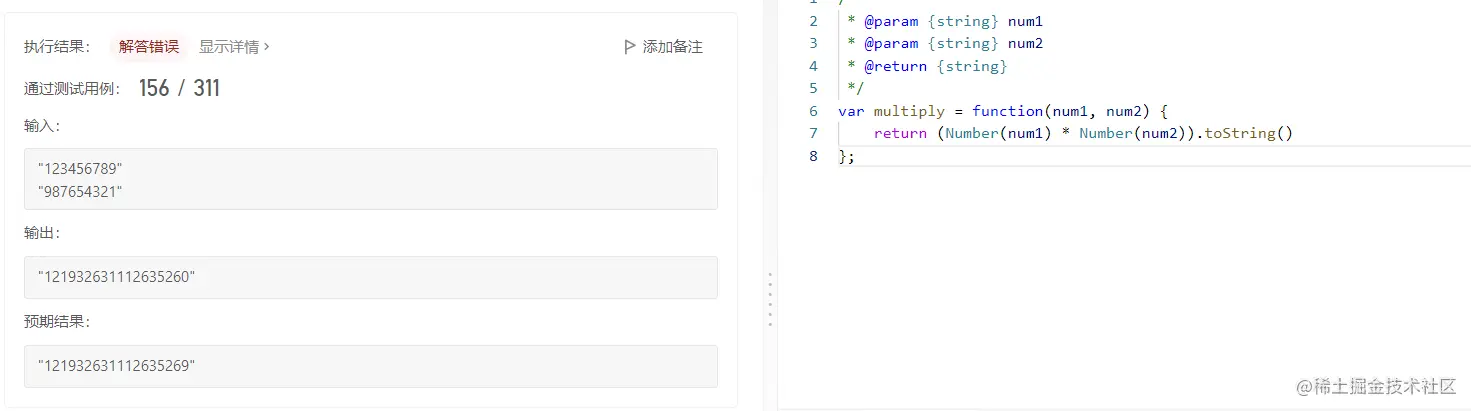Click the input box showing "123456789"
The width and height of the screenshot is (1471, 411).
coord(371,179)
